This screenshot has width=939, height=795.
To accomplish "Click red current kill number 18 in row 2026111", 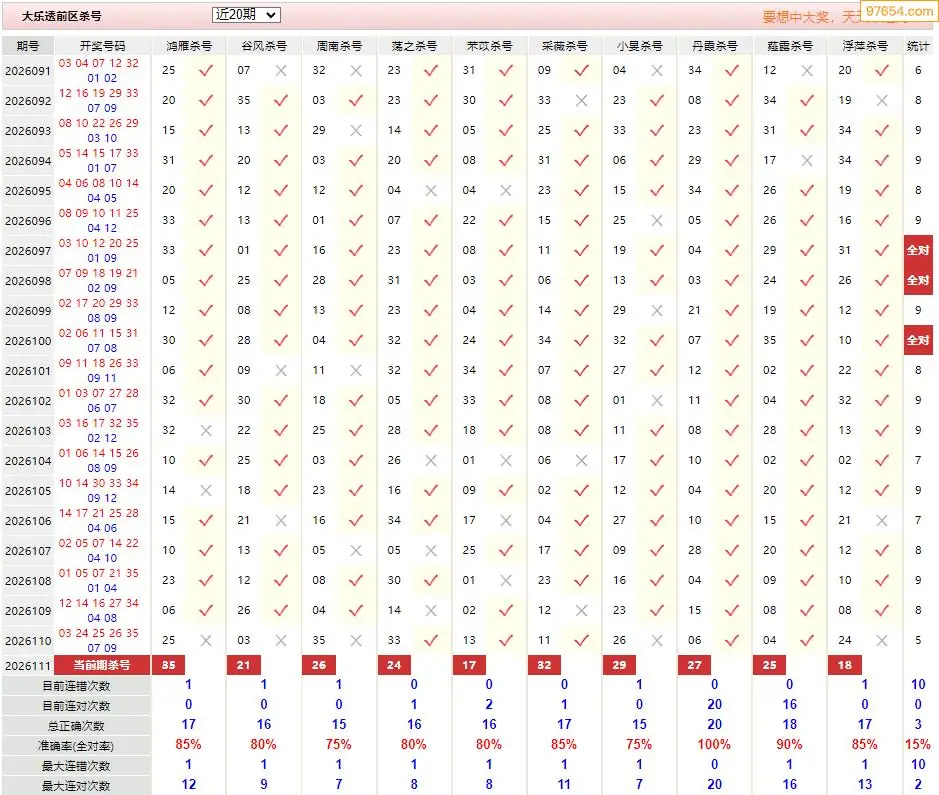I will click(844, 665).
